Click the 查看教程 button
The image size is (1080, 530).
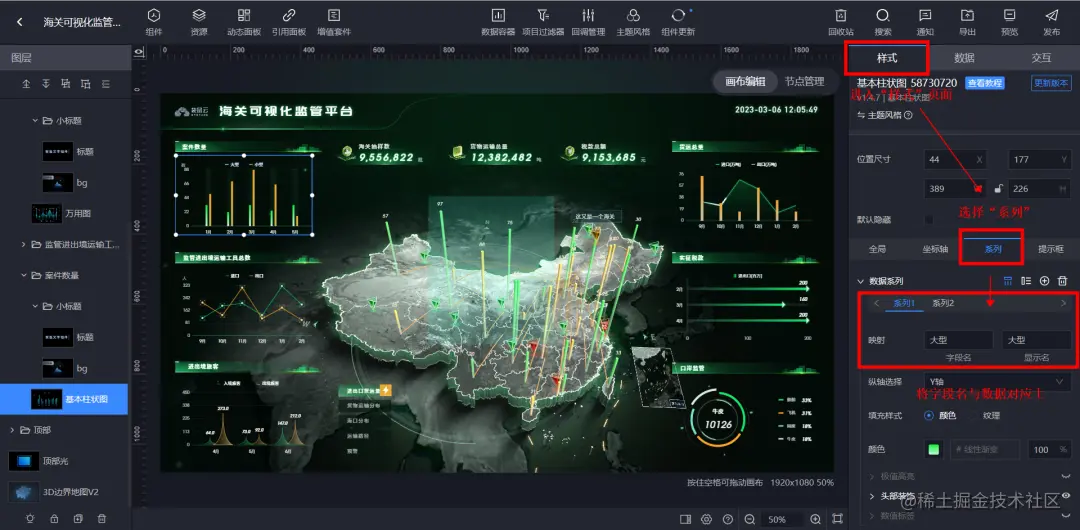coord(984,83)
